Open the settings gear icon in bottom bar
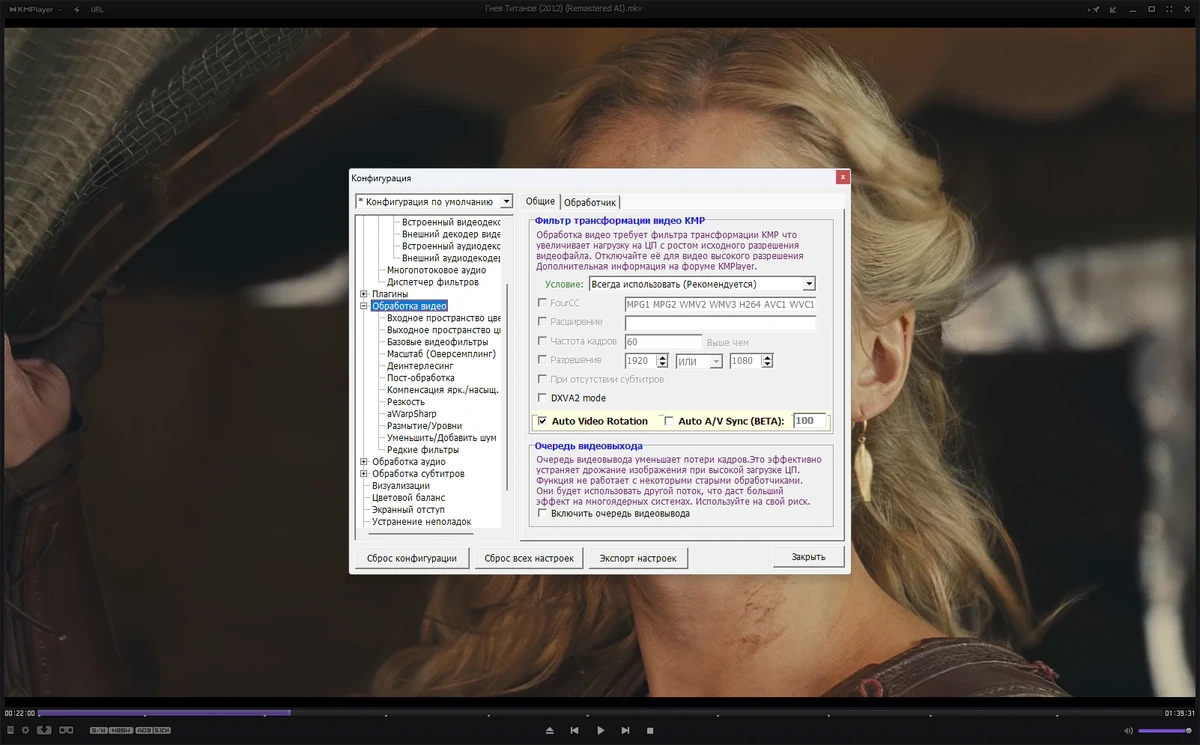Viewport: 1200px width, 745px height. (x=26, y=730)
